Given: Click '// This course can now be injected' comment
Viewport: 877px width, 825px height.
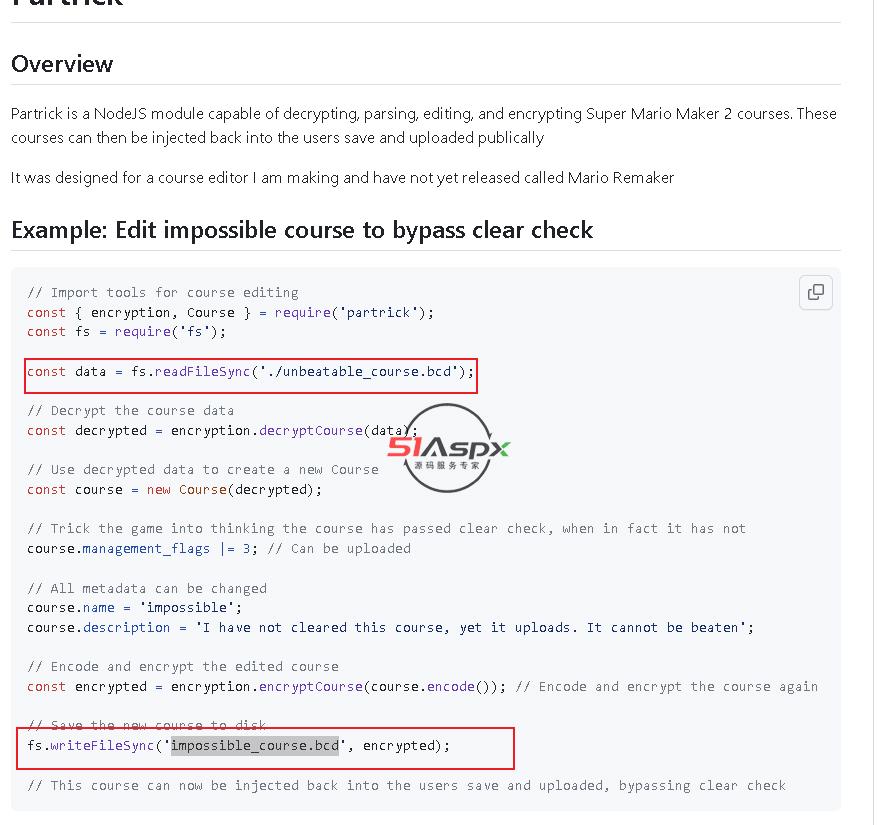Looking at the screenshot, I should [x=407, y=785].
